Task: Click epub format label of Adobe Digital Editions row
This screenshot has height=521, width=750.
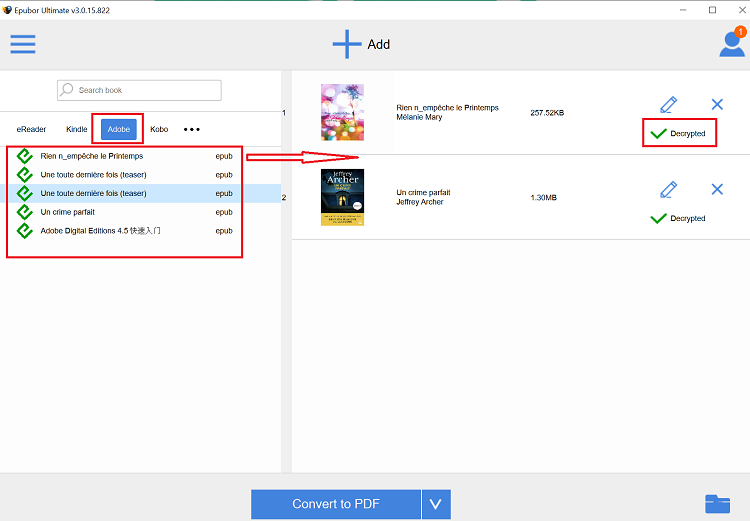Action: 224,231
